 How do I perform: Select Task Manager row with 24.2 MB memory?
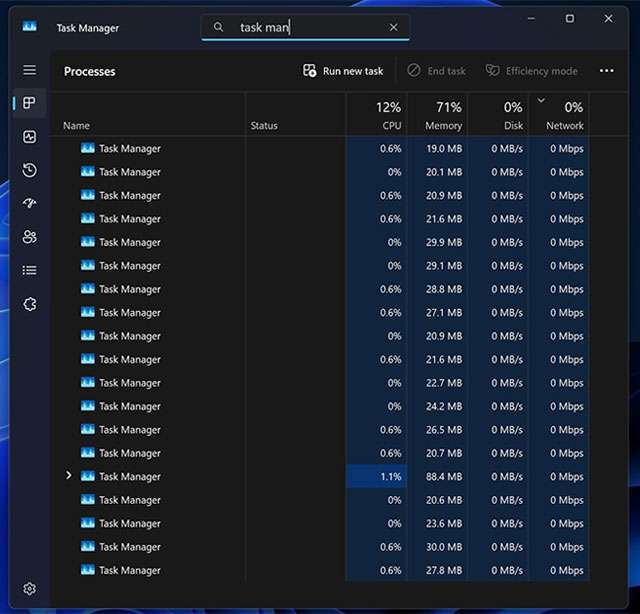click(322, 406)
